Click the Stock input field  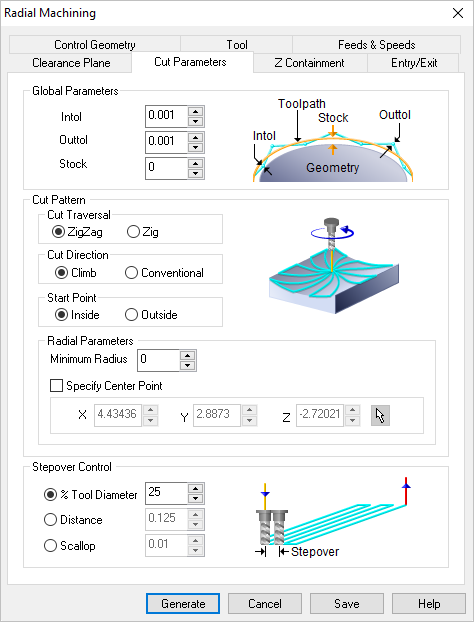tap(166, 168)
